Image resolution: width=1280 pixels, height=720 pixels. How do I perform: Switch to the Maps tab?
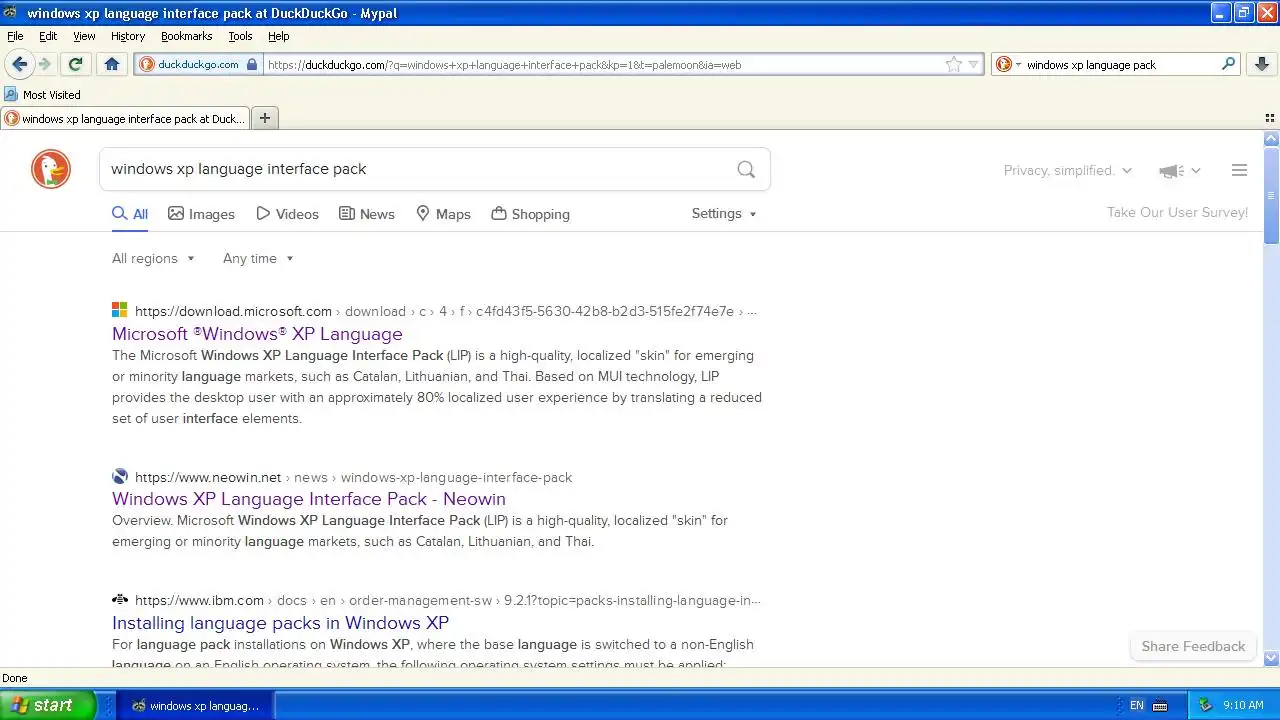443,214
